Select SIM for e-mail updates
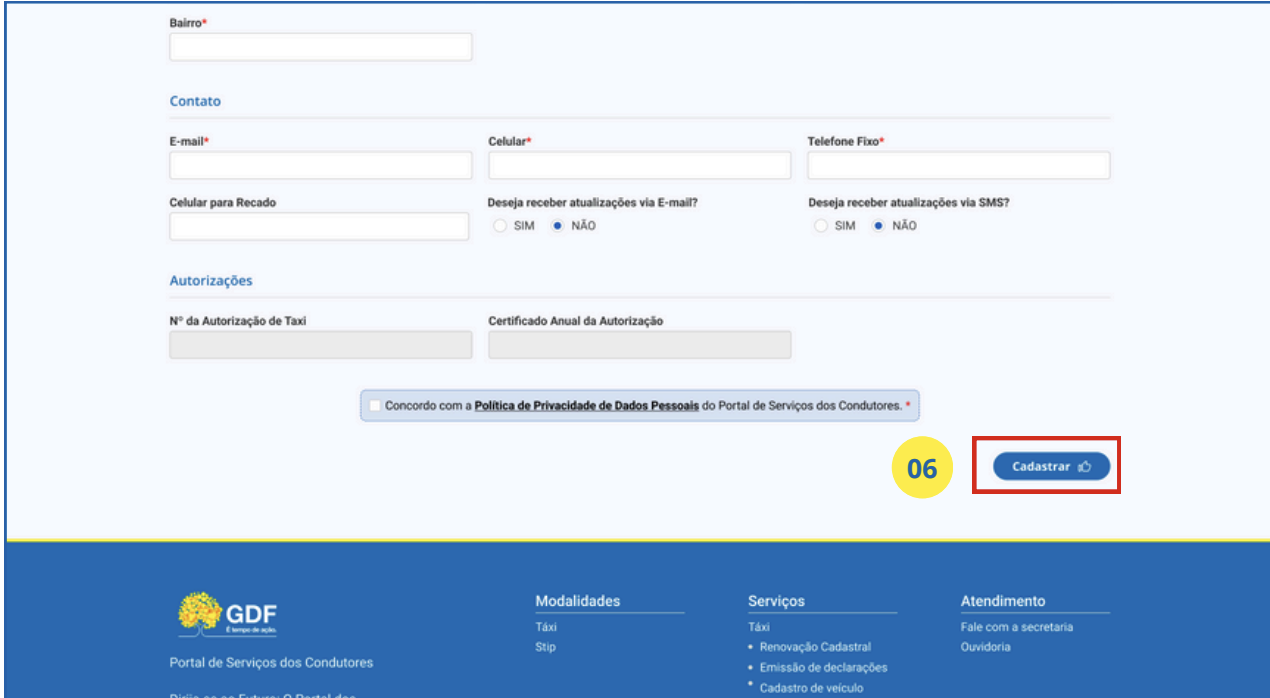Viewport: 1270px width, 698px height. (500, 226)
